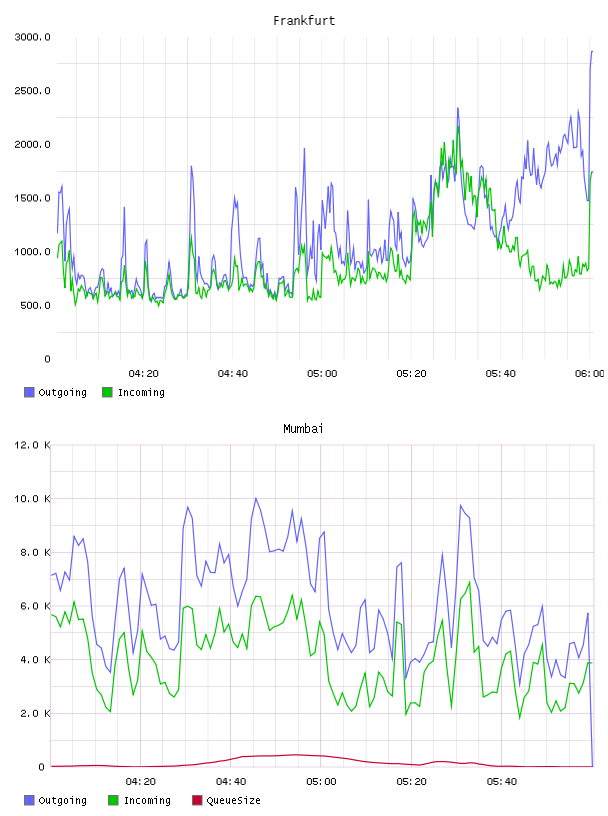The width and height of the screenshot is (608, 816).
Task: Click the 05:00 time label on Frankfurt chart
Action: pyautogui.click(x=322, y=374)
